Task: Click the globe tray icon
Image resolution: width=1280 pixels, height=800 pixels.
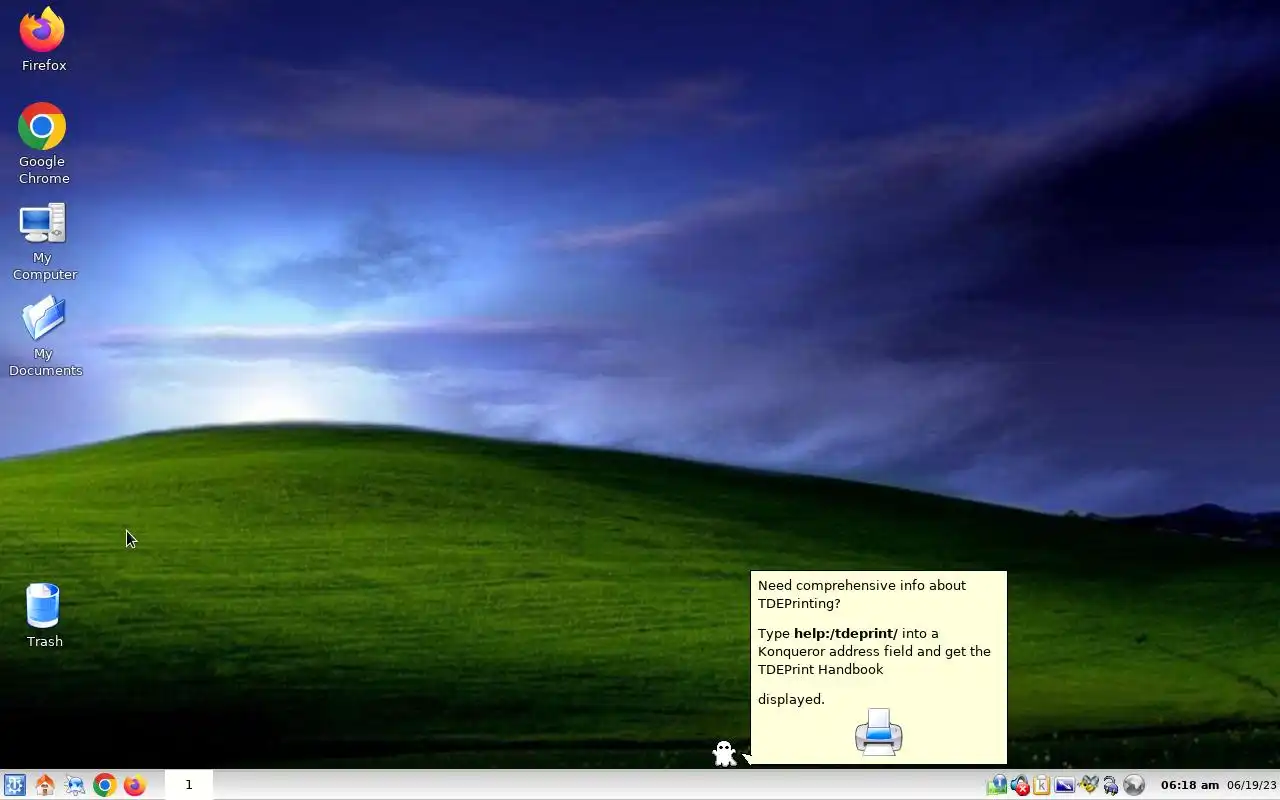Action: click(1133, 785)
